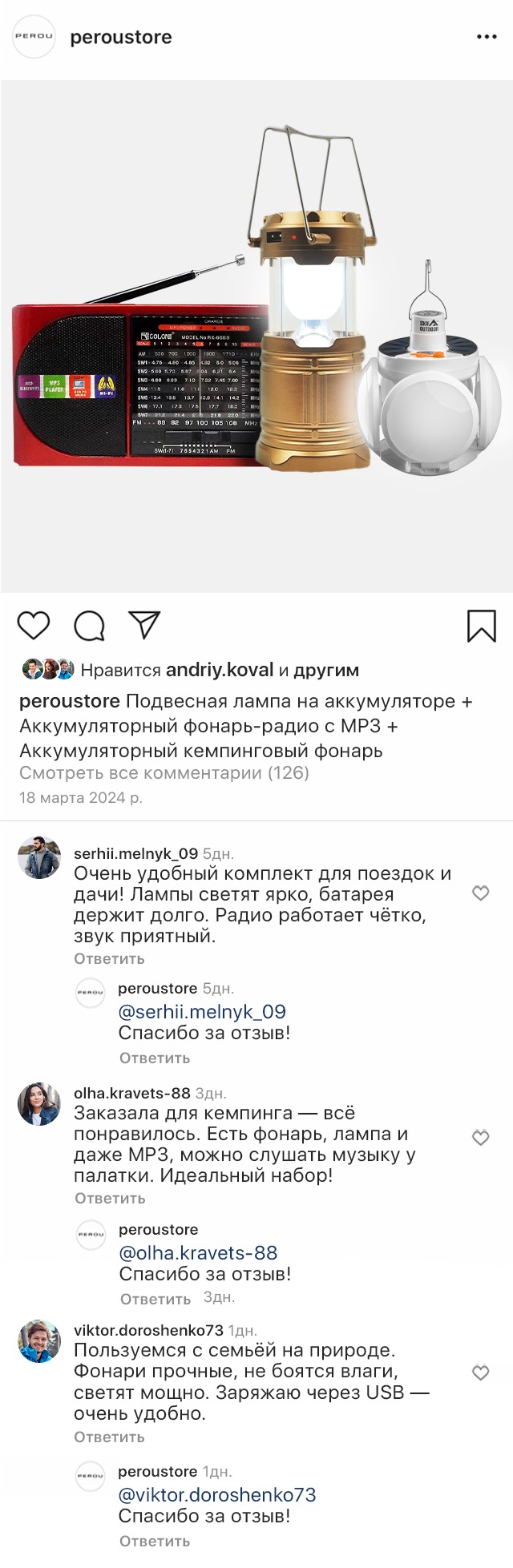Reply to serhii.melnyk_09's comment

109,959
